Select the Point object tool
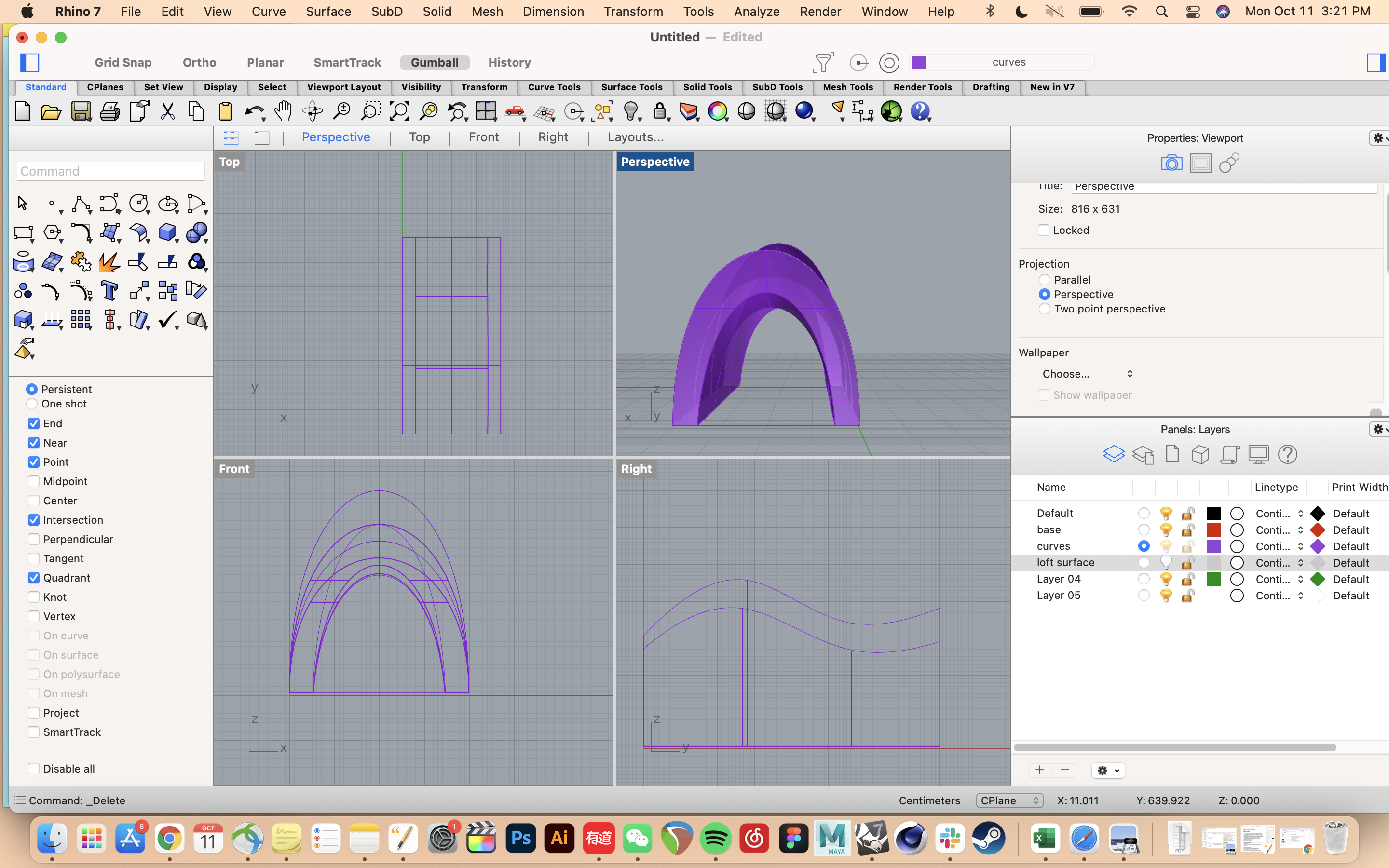1389x868 pixels. (52, 203)
